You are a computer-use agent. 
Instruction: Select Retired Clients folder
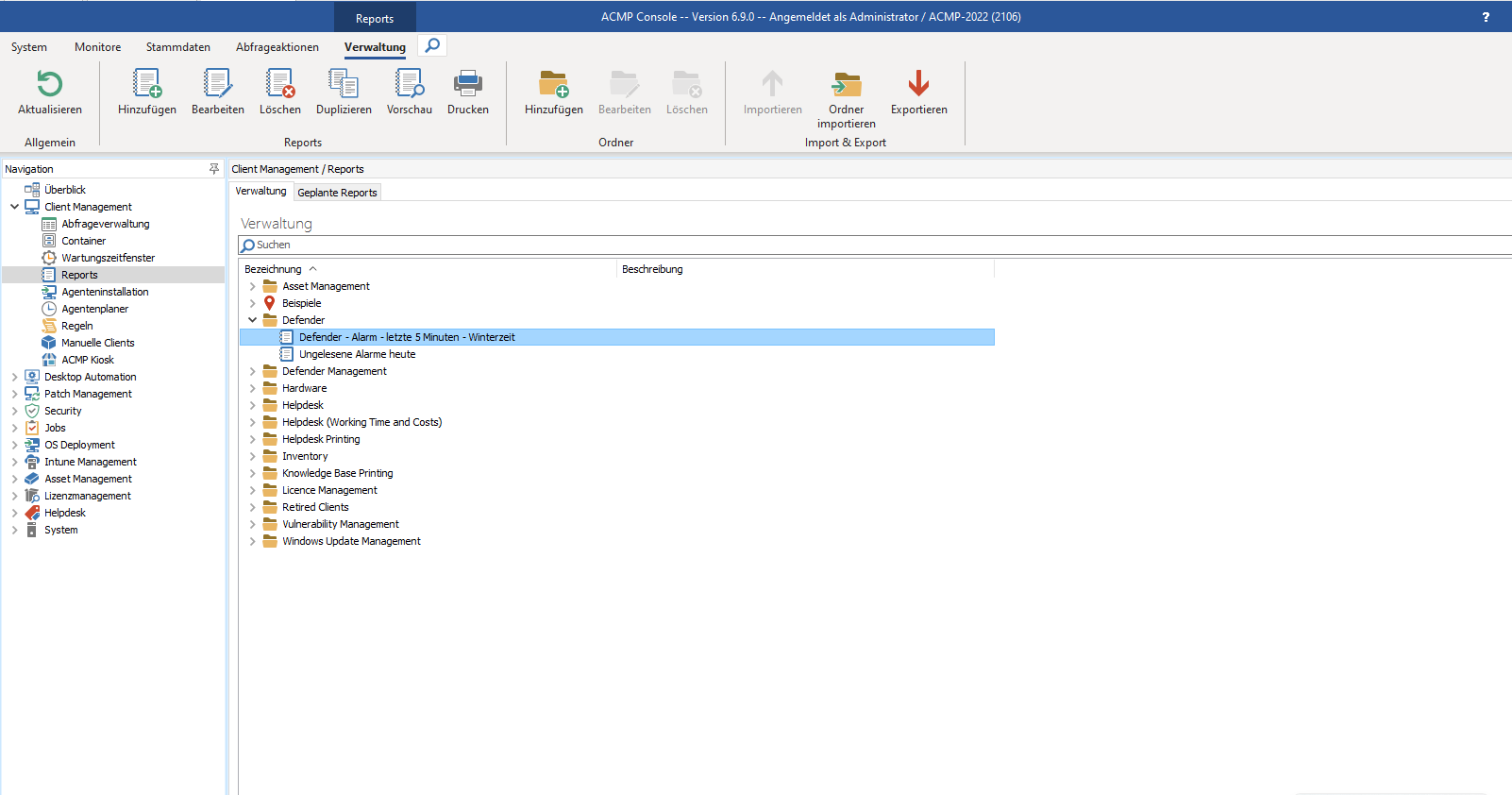[315, 507]
